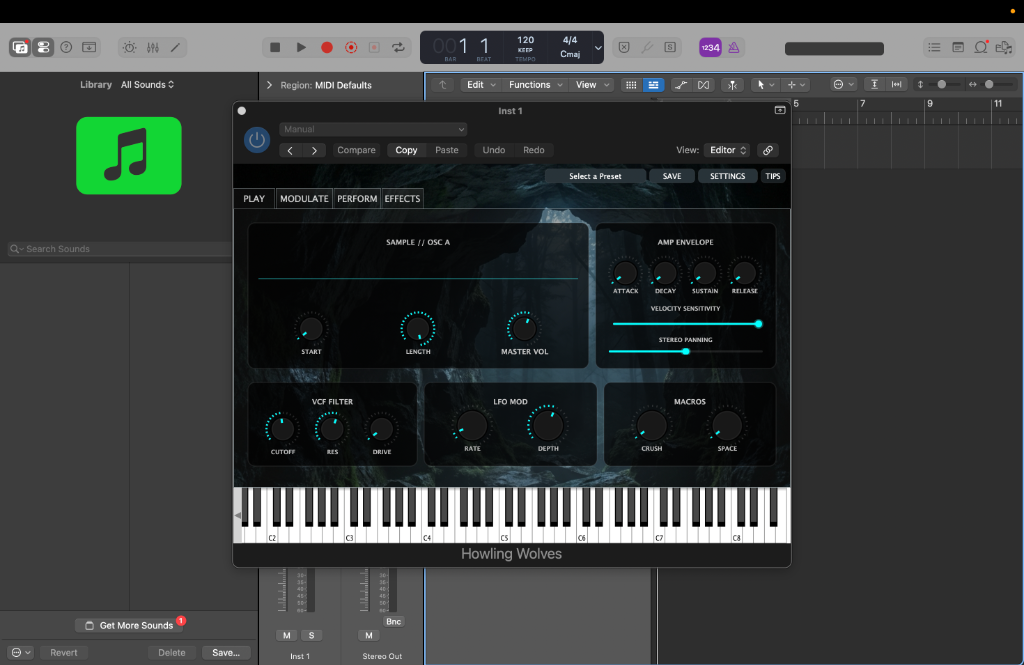Image resolution: width=1024 pixels, height=665 pixels.
Task: Open the Loop Browser icon top right
Action: [980, 47]
